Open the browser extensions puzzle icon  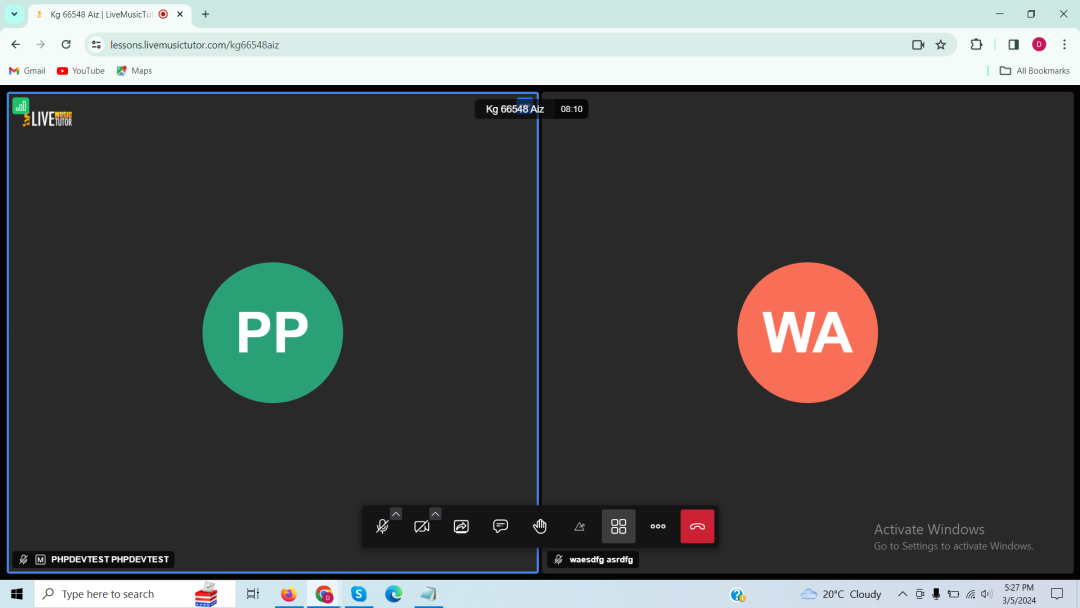click(977, 45)
